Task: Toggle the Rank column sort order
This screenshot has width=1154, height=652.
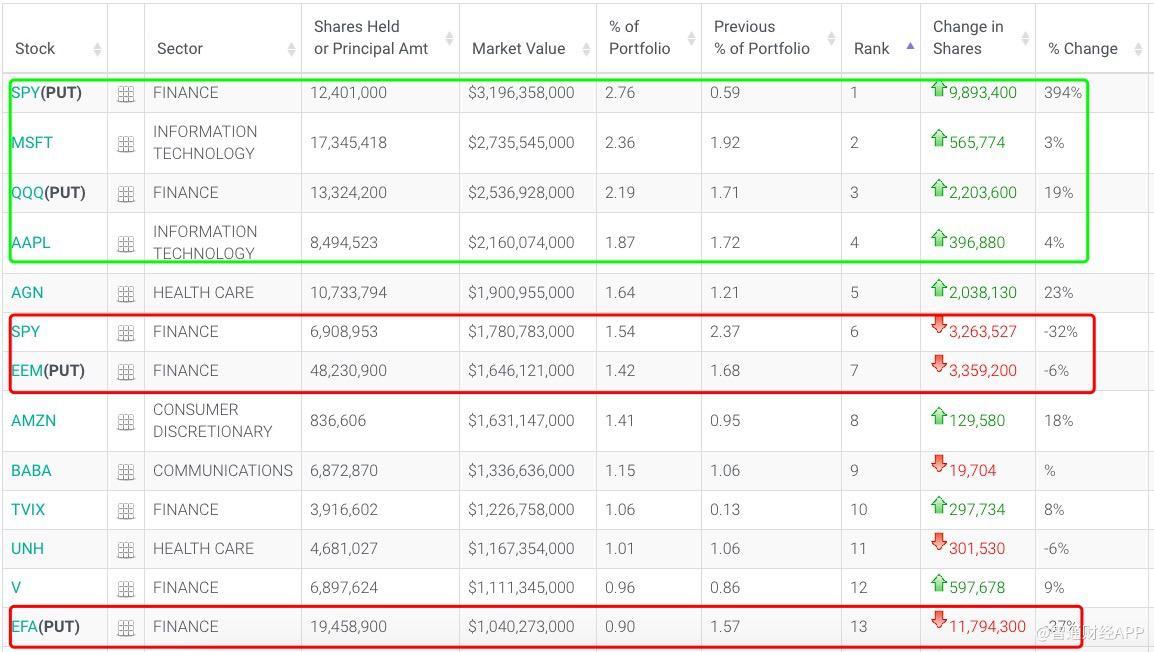Action: pos(872,48)
